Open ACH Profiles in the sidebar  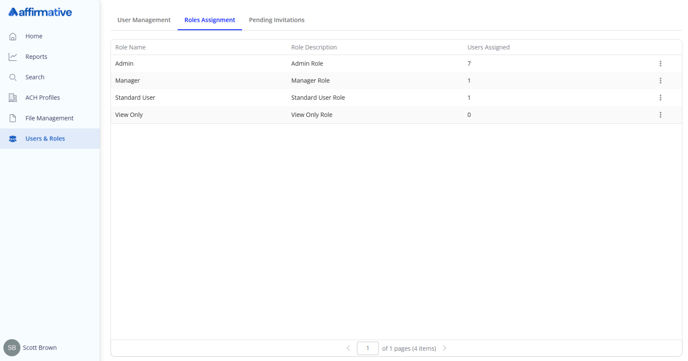[x=50, y=97]
